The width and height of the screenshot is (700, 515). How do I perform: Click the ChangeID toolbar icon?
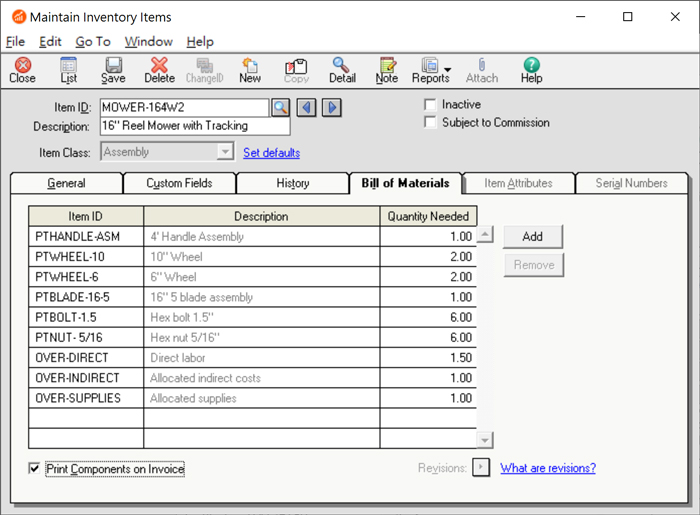click(x=204, y=71)
